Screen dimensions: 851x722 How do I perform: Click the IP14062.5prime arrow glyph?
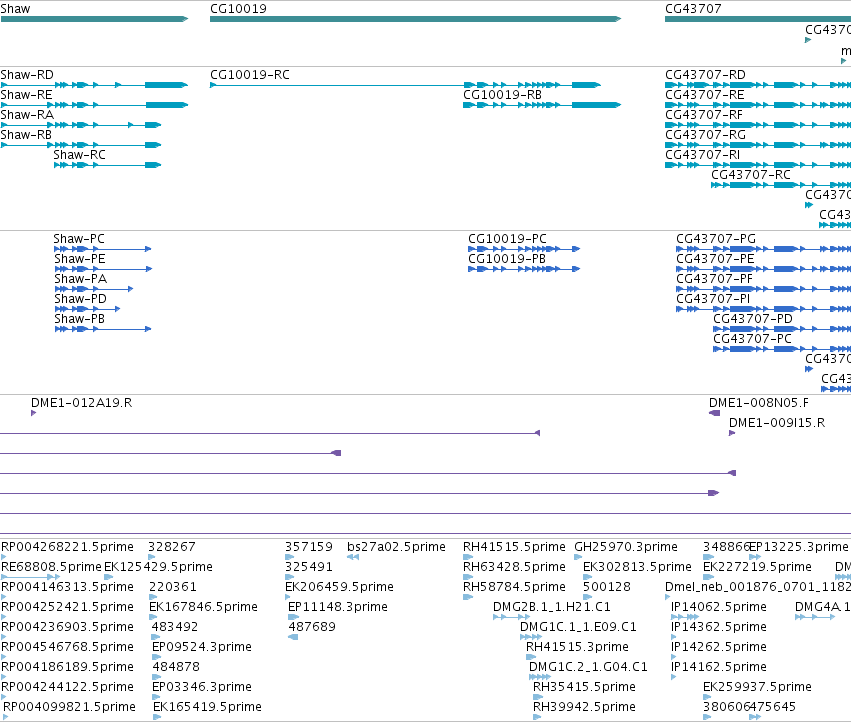685,617
